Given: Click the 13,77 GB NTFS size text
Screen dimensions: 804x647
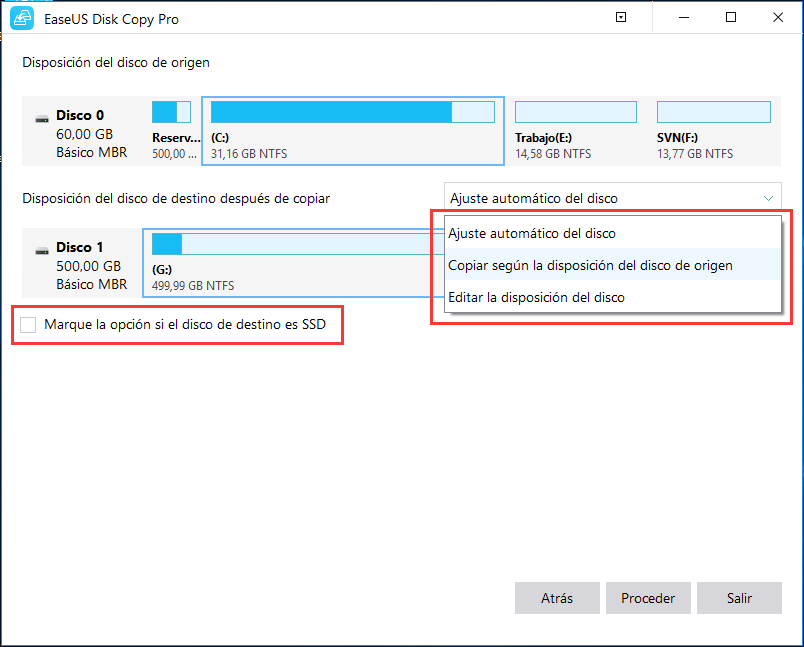Looking at the screenshot, I should coord(695,154).
